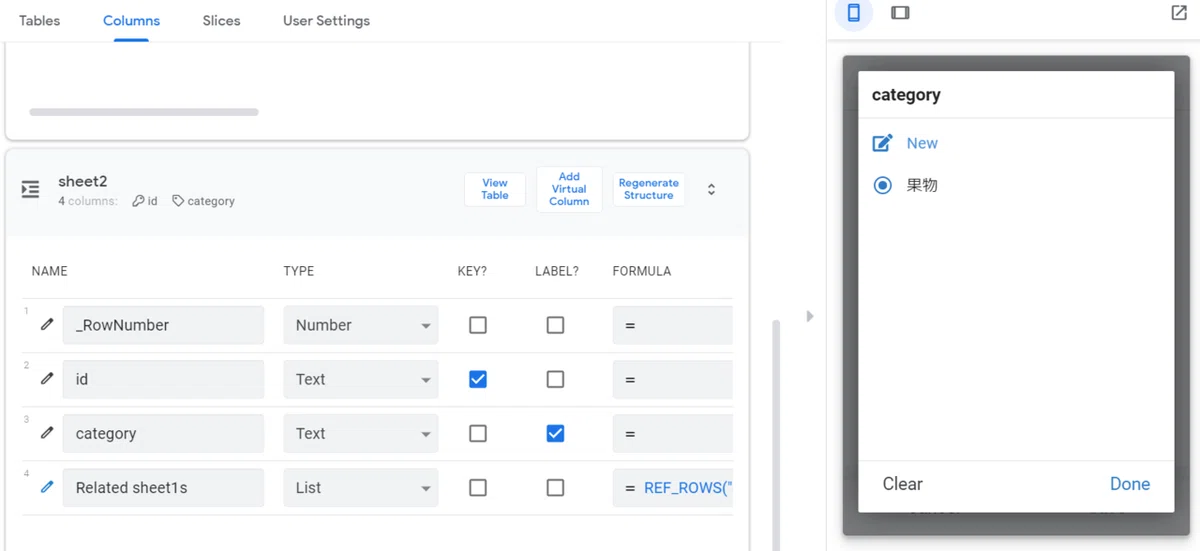Enable KEY checkbox for Related sheet1s

tap(478, 487)
